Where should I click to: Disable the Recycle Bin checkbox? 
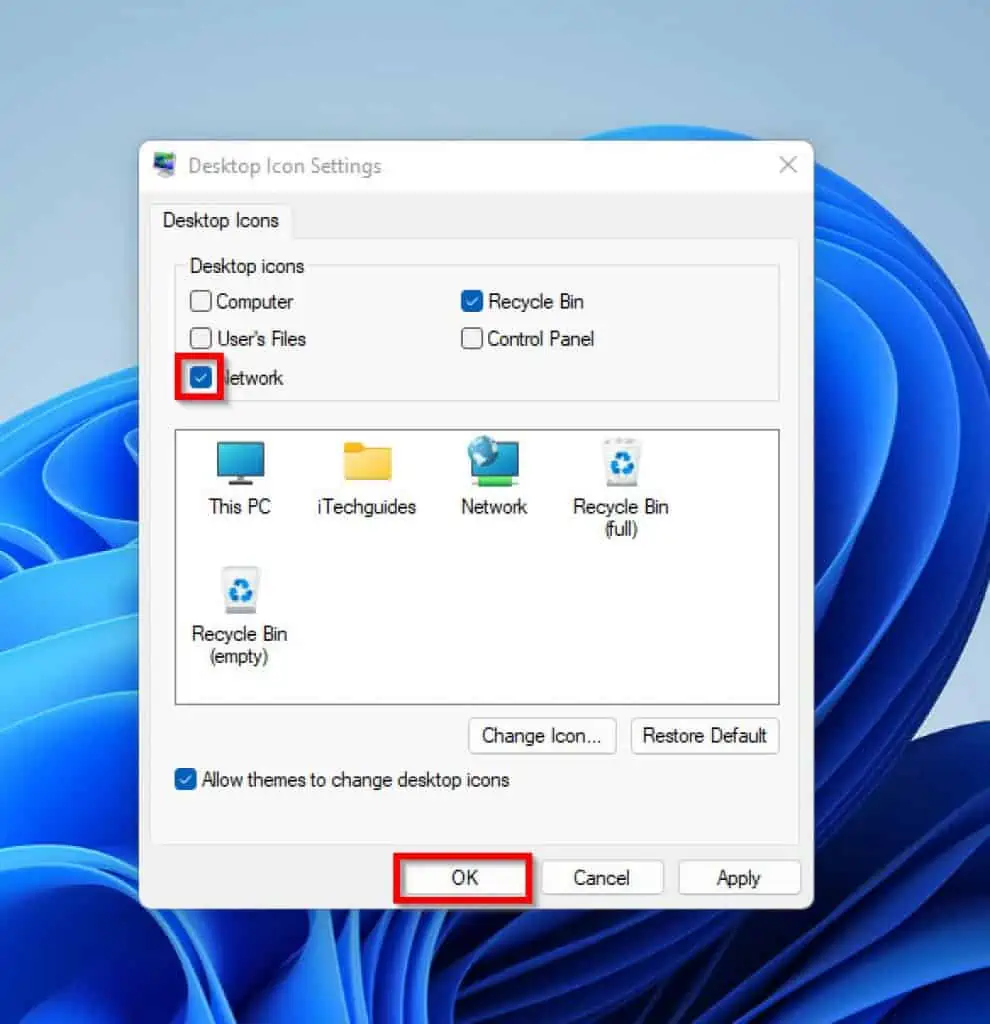coord(471,301)
